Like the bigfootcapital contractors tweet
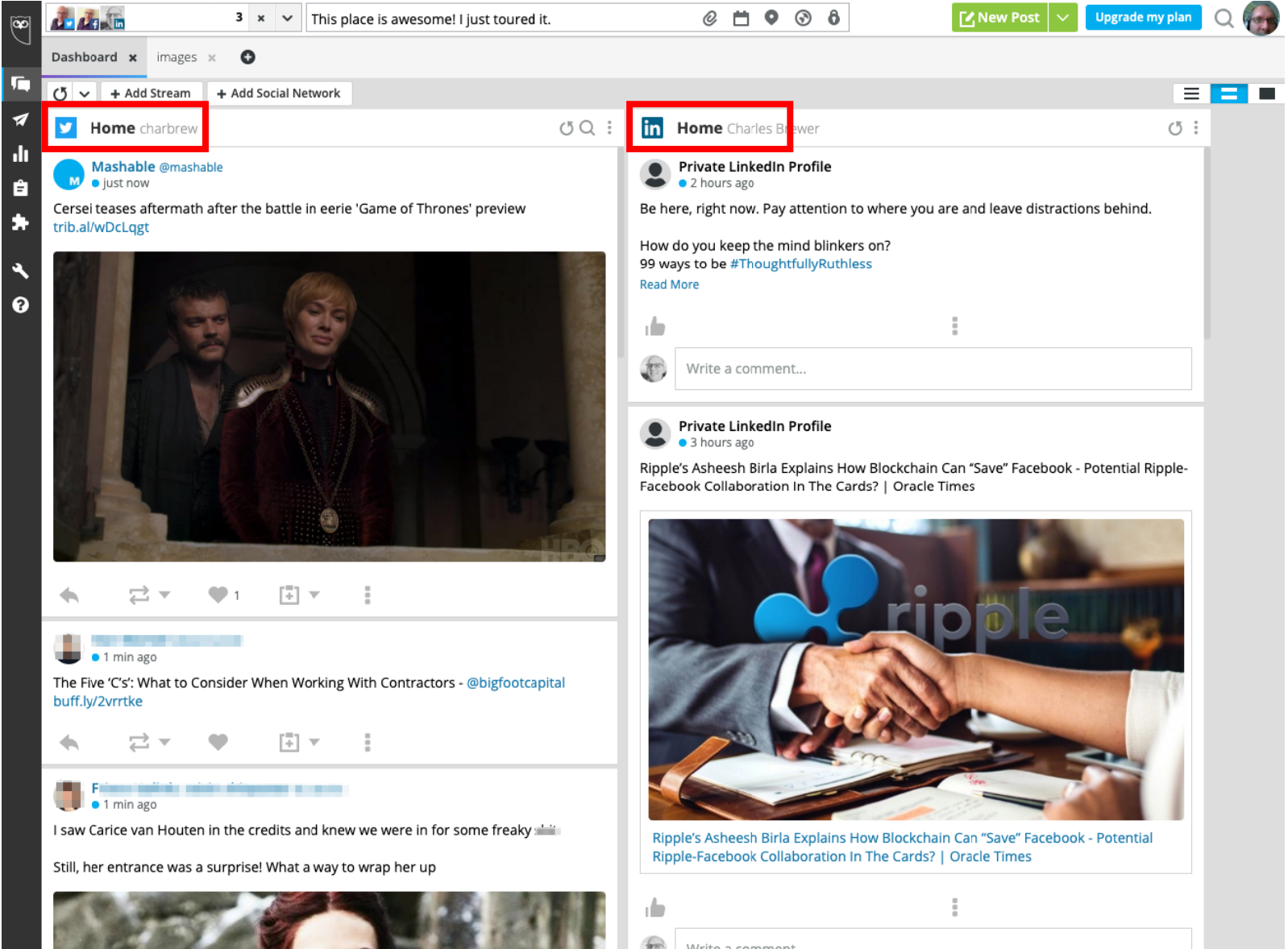Screen dimensions: 1288x949 [x=218, y=742]
